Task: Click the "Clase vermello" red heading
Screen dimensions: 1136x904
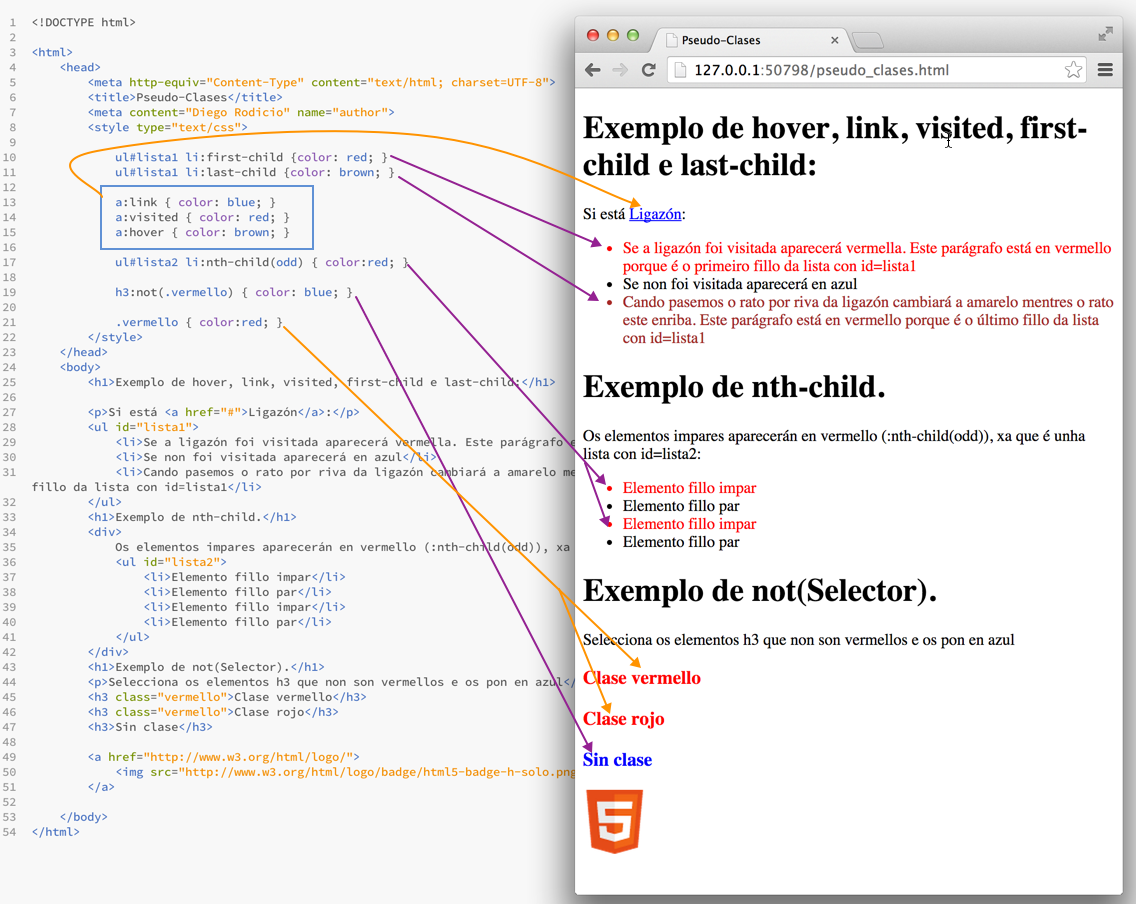Action: point(642,678)
